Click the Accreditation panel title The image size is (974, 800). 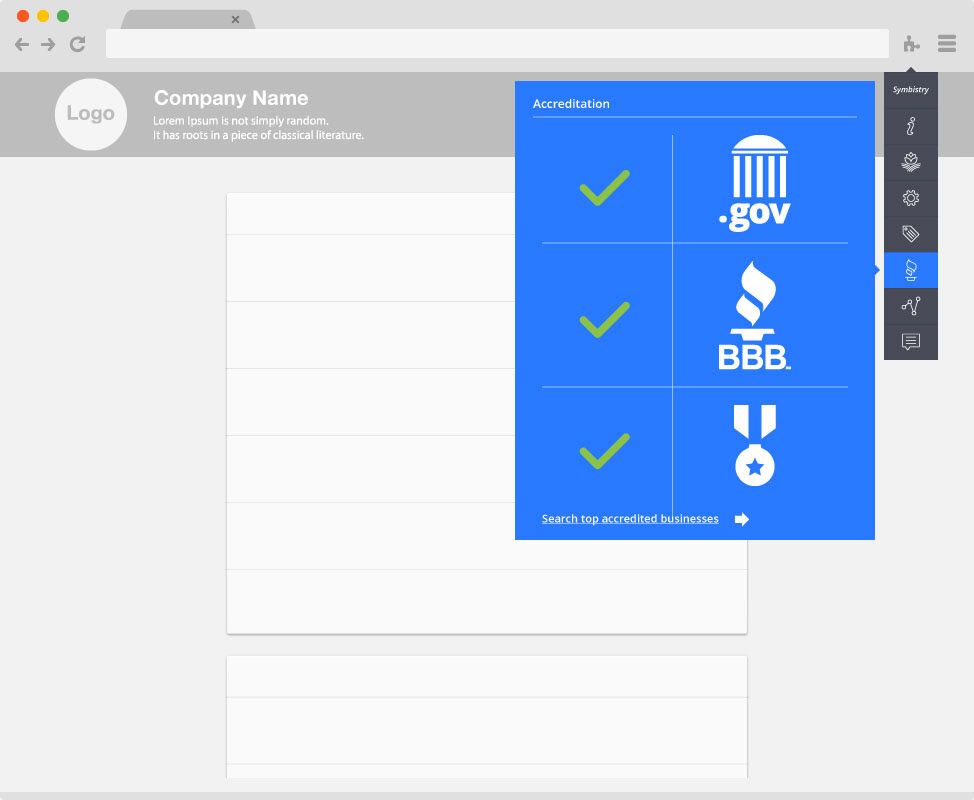[571, 104]
